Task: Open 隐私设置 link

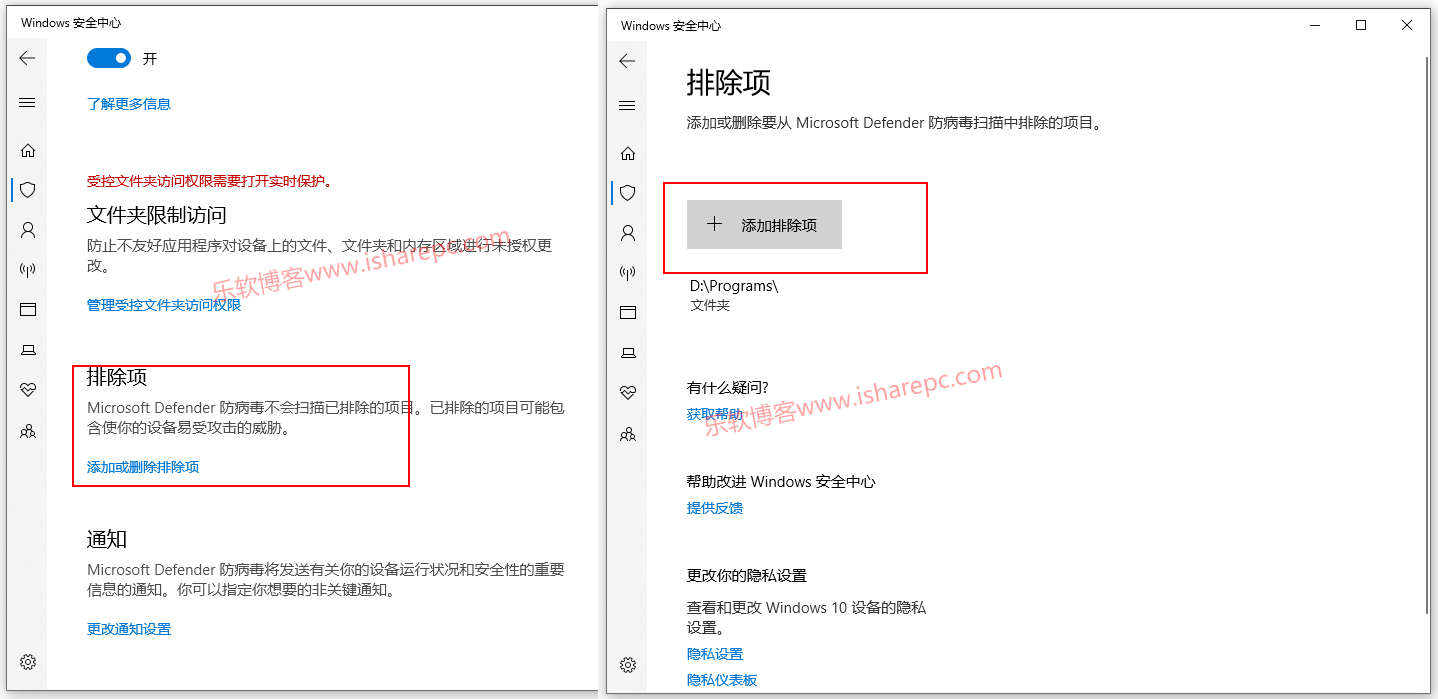Action: [x=715, y=654]
